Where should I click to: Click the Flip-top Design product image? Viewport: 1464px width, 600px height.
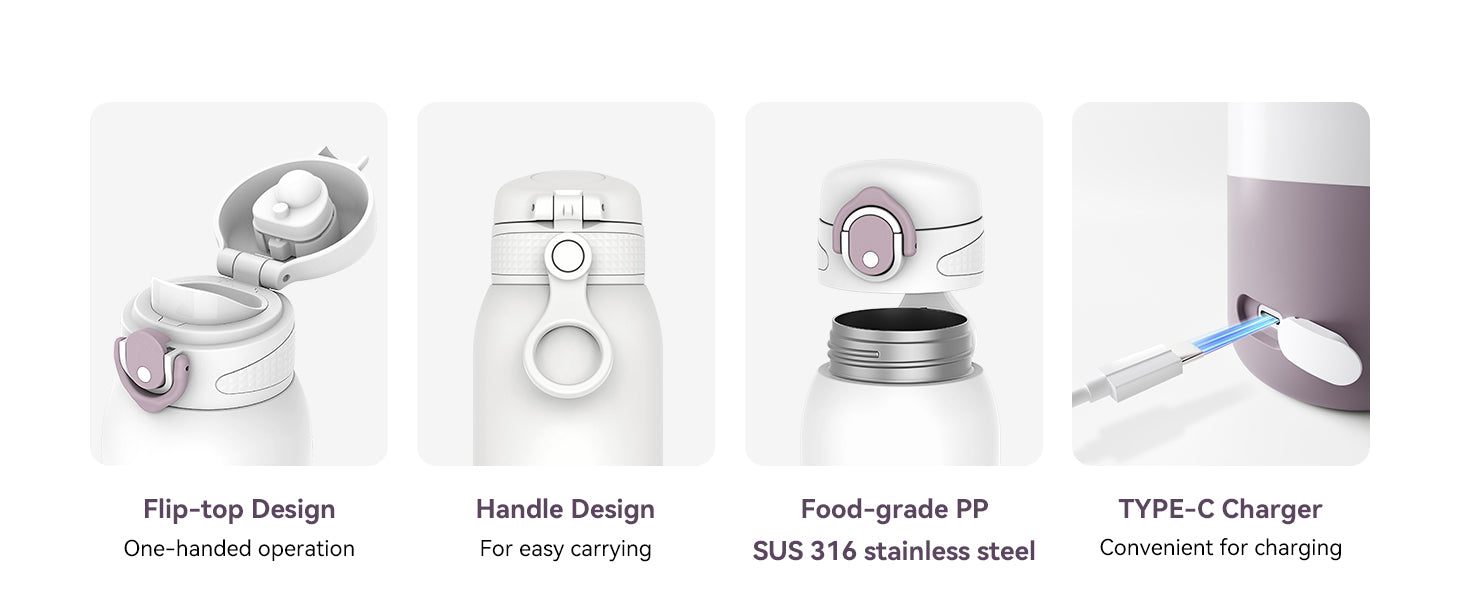pyautogui.click(x=239, y=284)
